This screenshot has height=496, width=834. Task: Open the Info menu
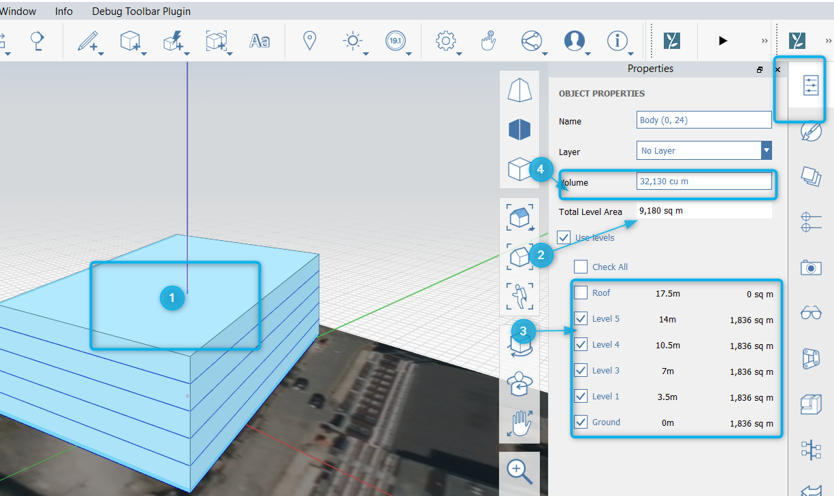(x=64, y=11)
